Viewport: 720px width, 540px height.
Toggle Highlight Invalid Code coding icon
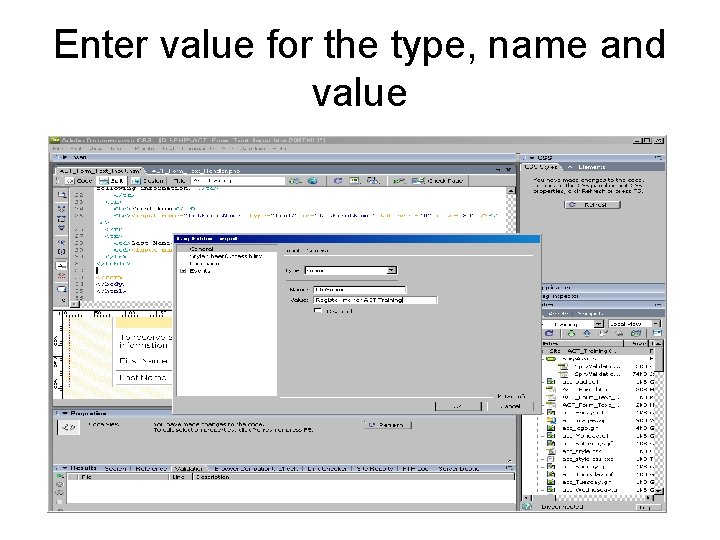(x=62, y=276)
